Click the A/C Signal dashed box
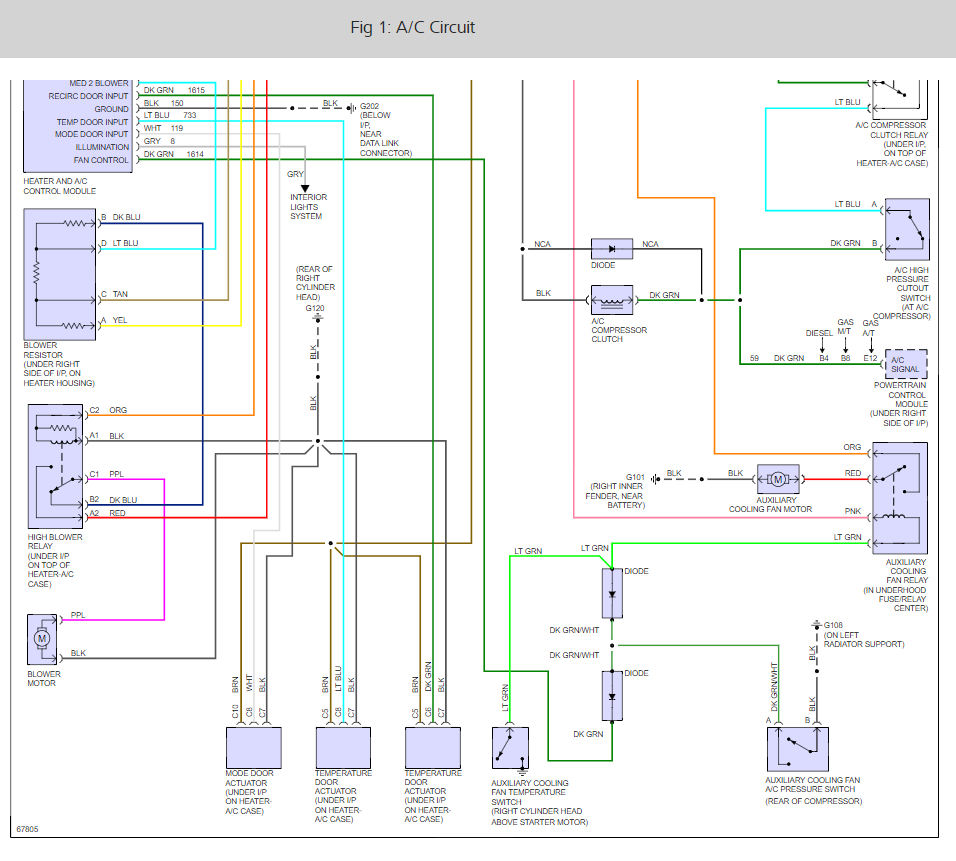 pyautogui.click(x=905, y=364)
